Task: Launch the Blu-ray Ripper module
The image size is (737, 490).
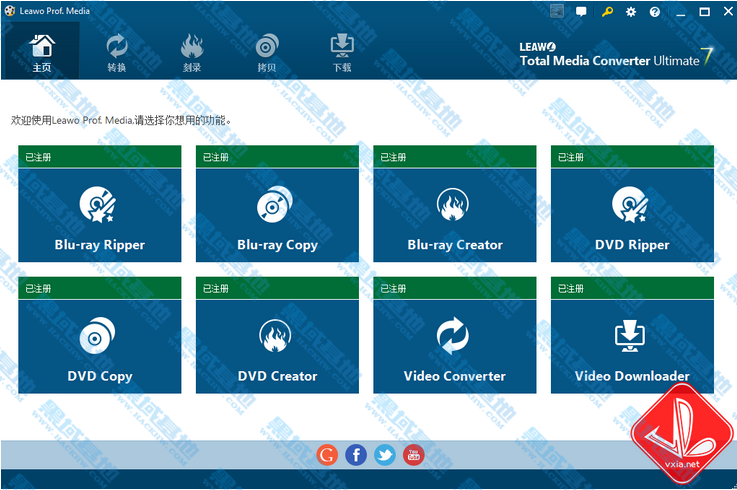Action: click(100, 215)
